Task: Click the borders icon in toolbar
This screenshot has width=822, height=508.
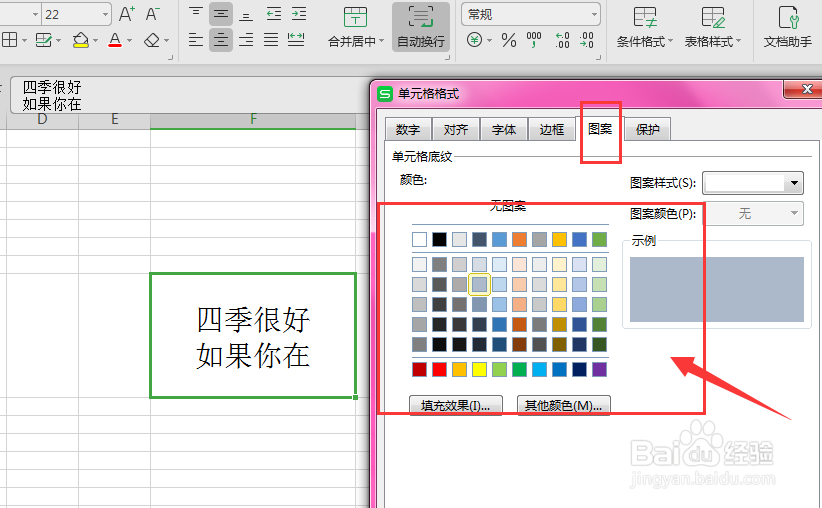Action: pos(9,40)
